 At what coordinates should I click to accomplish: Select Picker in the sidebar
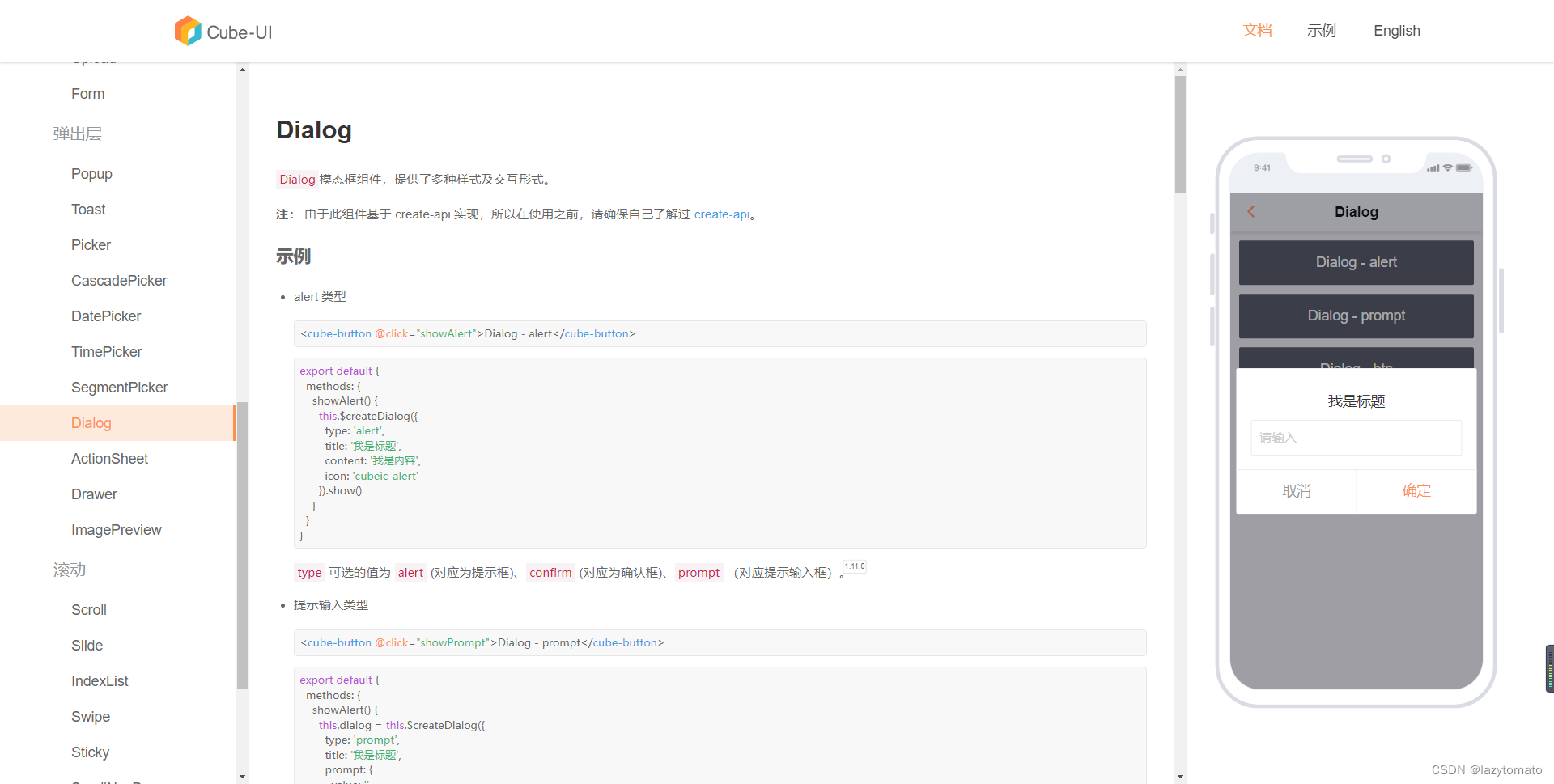(x=91, y=245)
